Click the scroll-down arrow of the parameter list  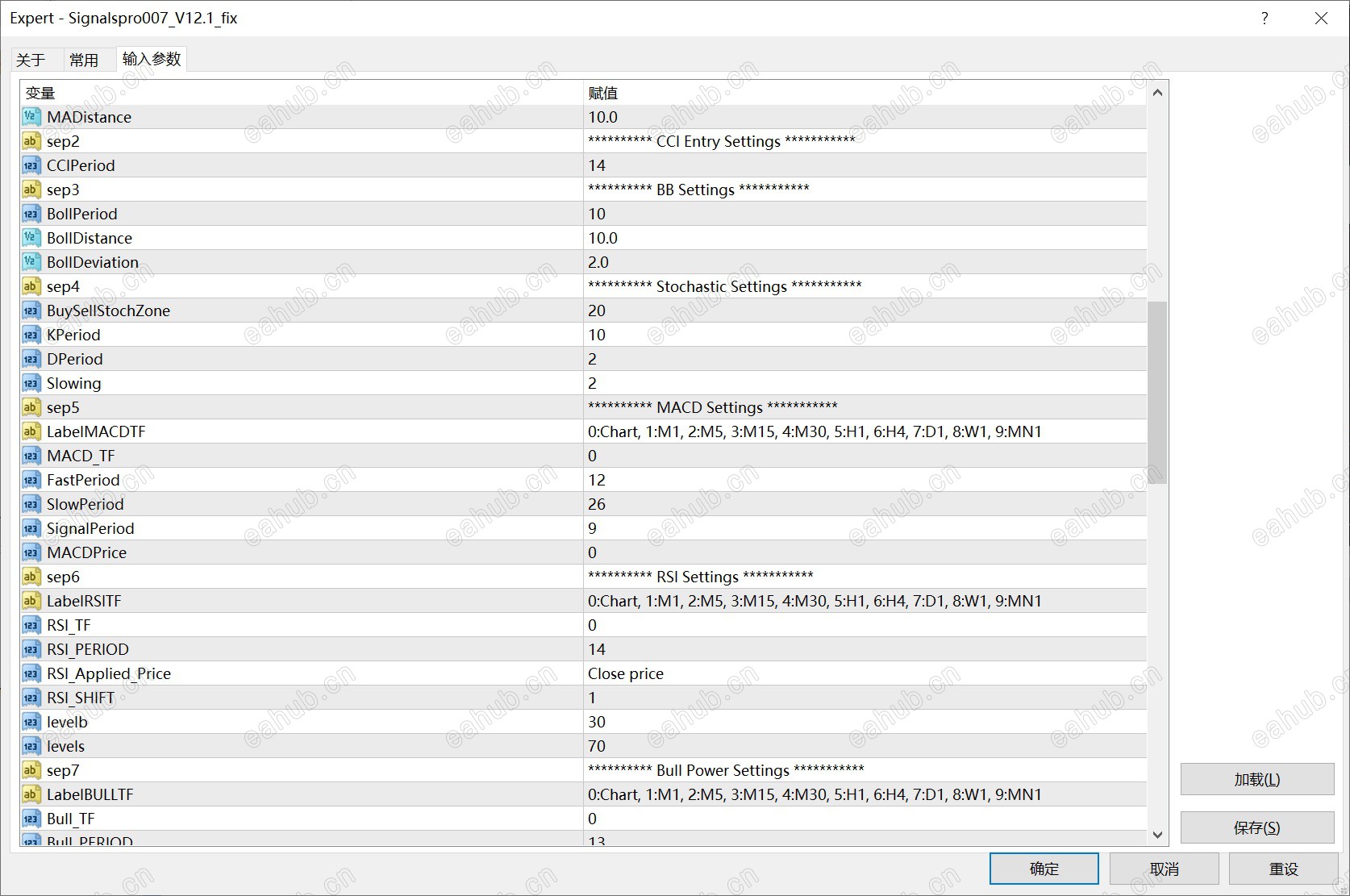tap(1157, 836)
